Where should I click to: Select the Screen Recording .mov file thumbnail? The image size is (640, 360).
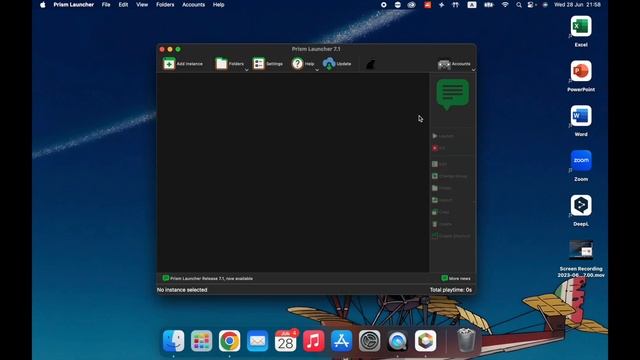click(x=581, y=250)
